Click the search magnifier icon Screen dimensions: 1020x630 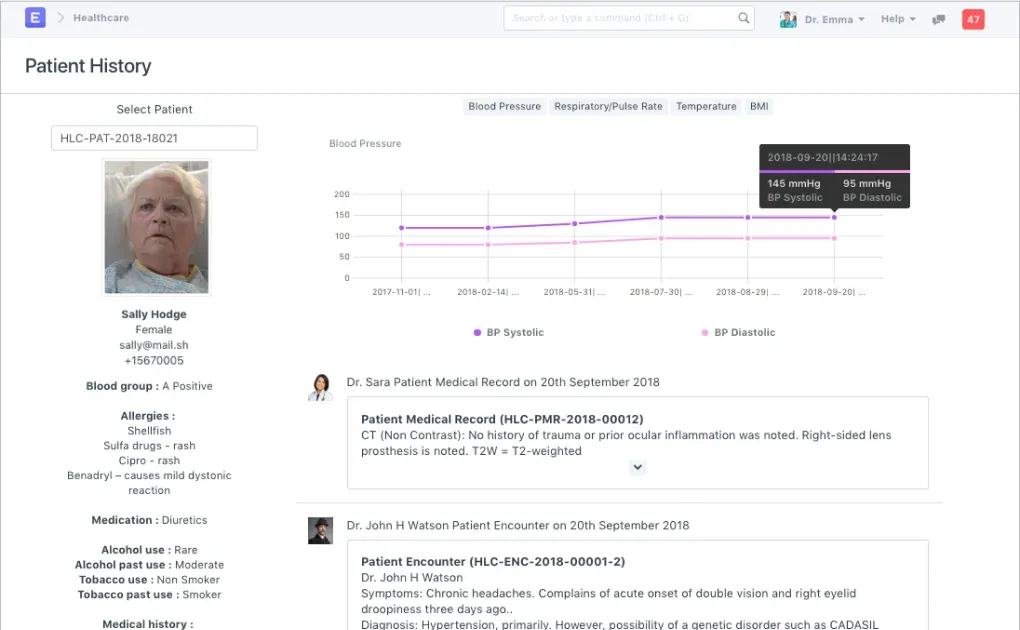pyautogui.click(x=741, y=17)
